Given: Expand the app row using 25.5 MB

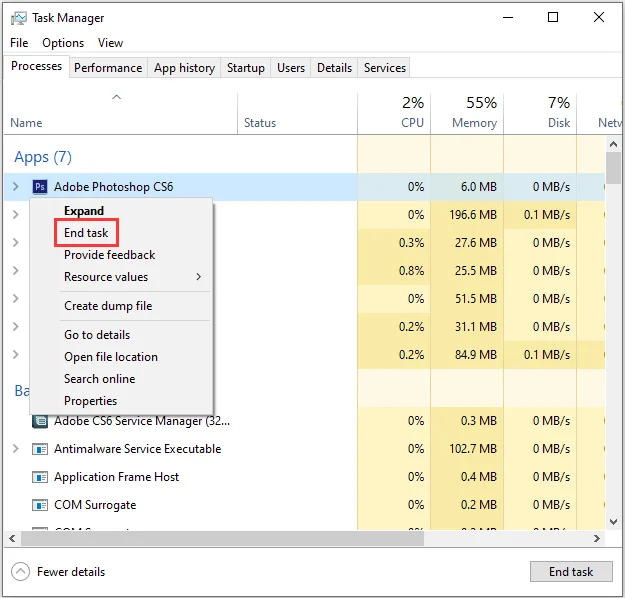Looking at the screenshot, I should [16, 270].
